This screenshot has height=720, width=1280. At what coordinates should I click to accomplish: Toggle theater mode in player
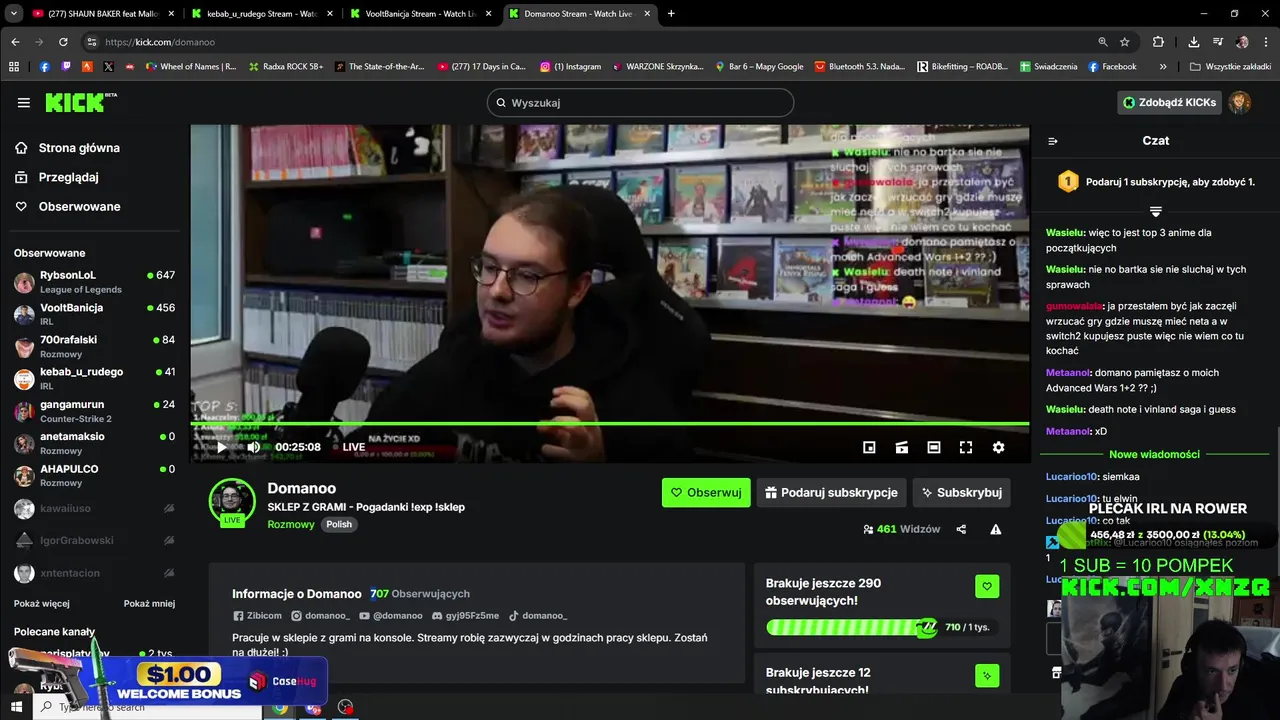pyautogui.click(x=933, y=447)
